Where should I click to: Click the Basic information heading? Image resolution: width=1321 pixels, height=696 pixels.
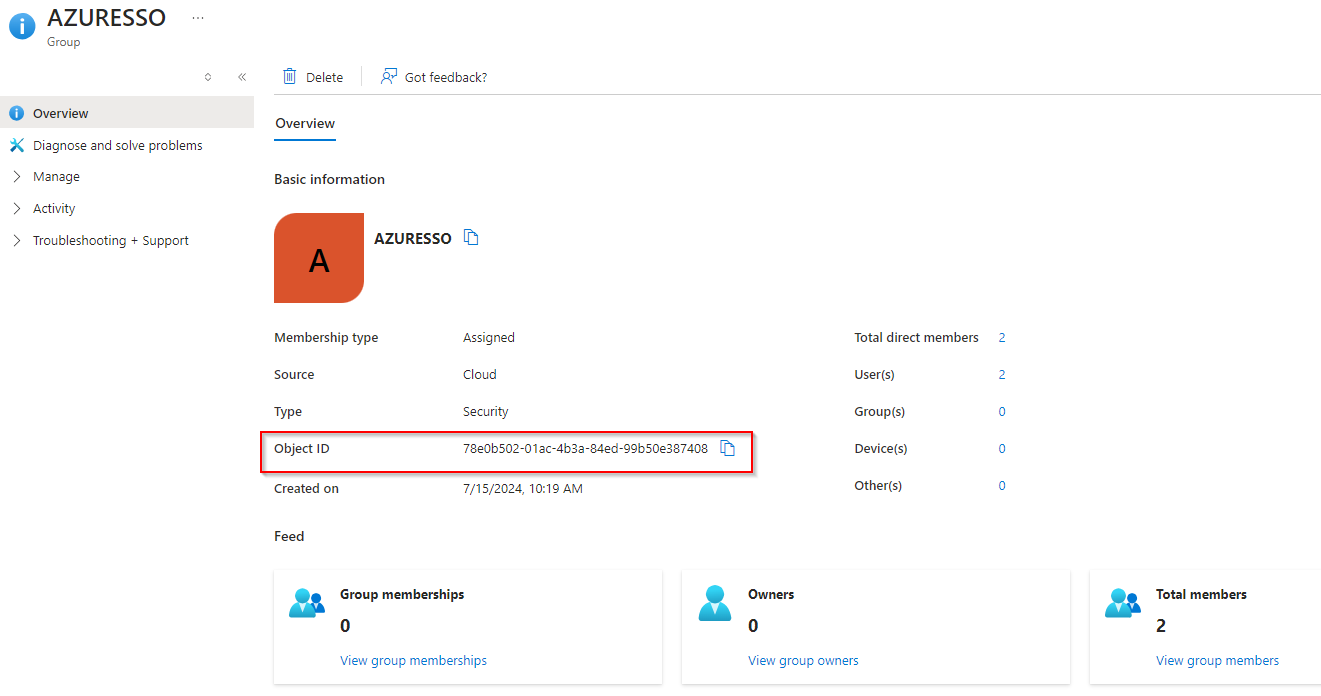coord(329,180)
